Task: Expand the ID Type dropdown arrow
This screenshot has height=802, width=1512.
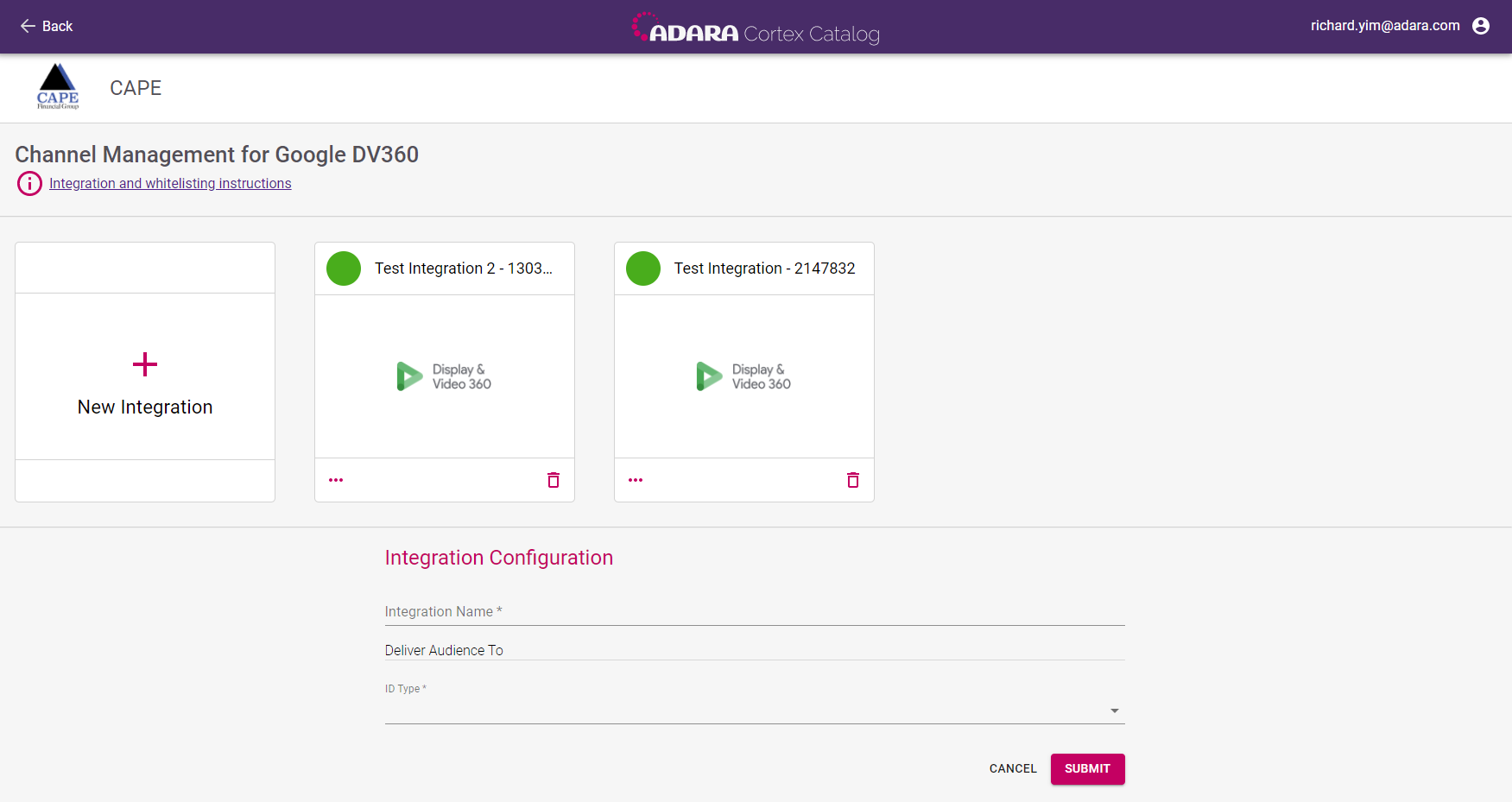Action: click(1115, 710)
